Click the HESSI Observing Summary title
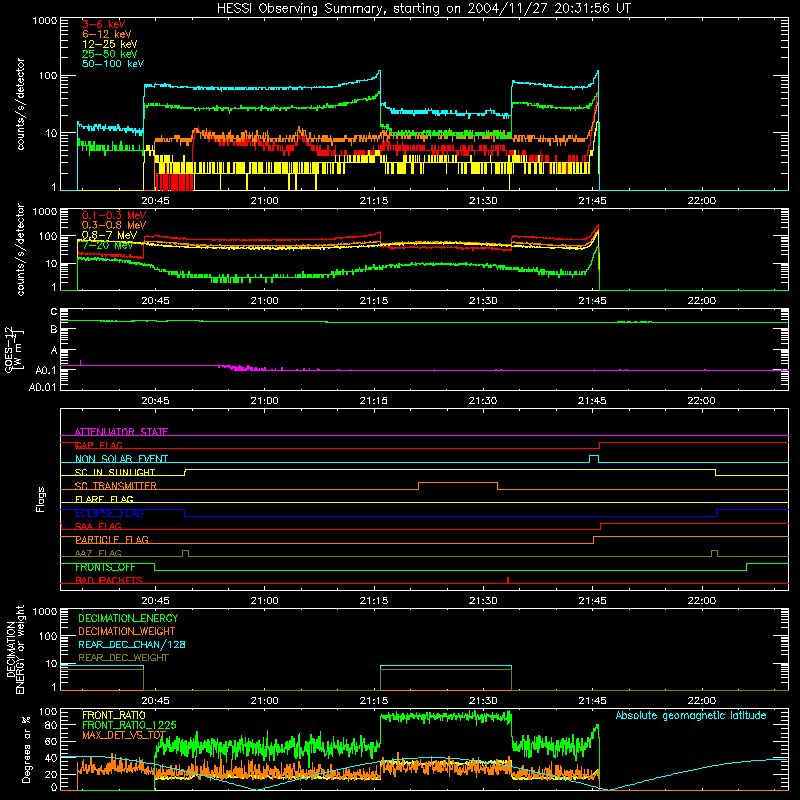The height and width of the screenshot is (800, 800). pos(424,8)
